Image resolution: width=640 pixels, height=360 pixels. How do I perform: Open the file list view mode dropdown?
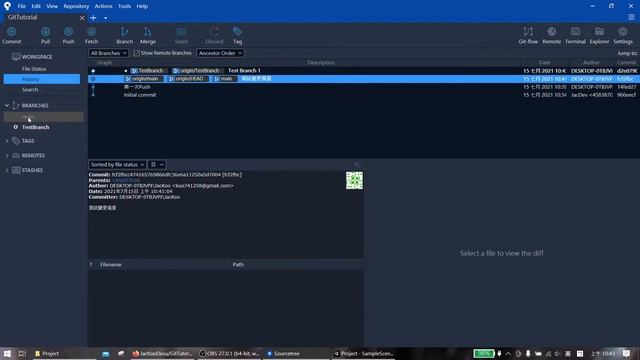(157, 164)
